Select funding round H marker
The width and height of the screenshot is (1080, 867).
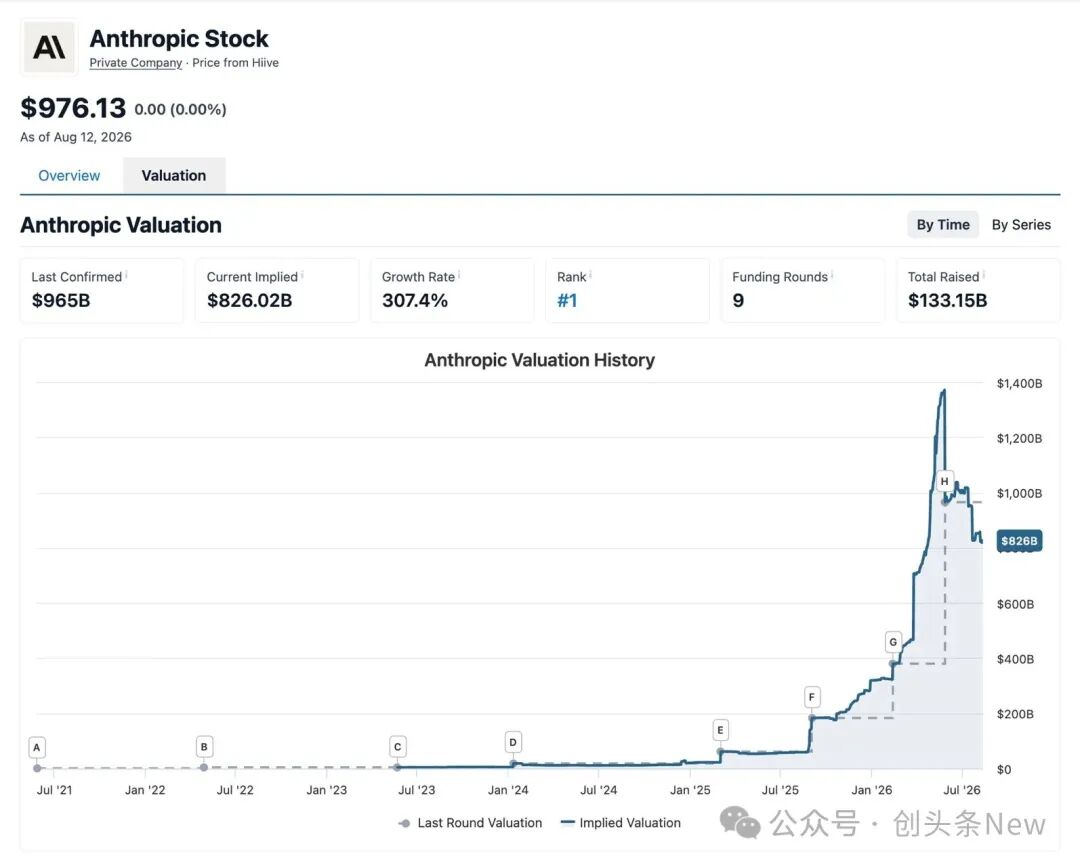tap(944, 481)
